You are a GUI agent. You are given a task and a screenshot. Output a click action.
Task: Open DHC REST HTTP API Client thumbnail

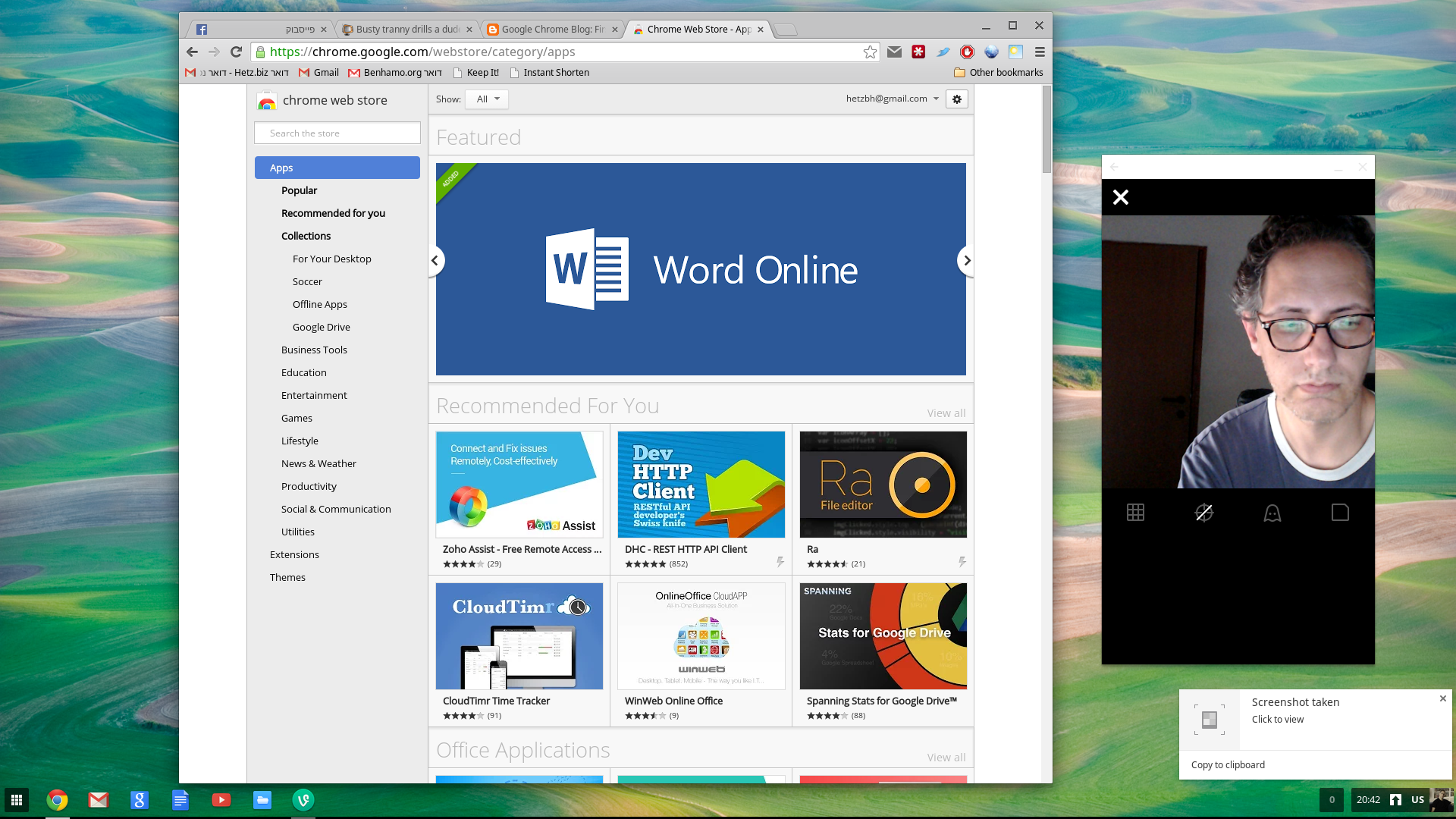tap(701, 485)
